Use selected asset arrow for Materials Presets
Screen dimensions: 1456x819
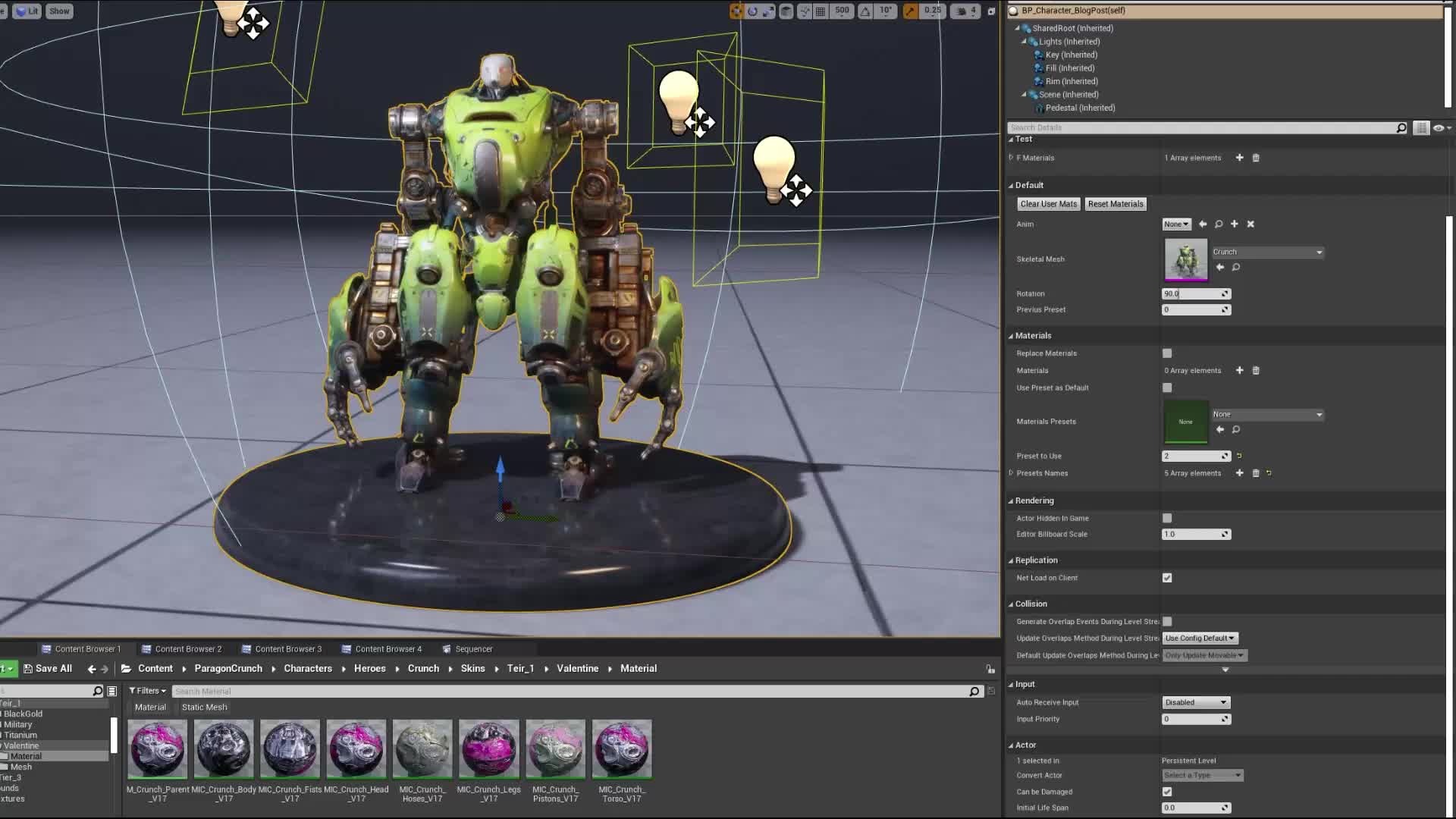(1220, 430)
